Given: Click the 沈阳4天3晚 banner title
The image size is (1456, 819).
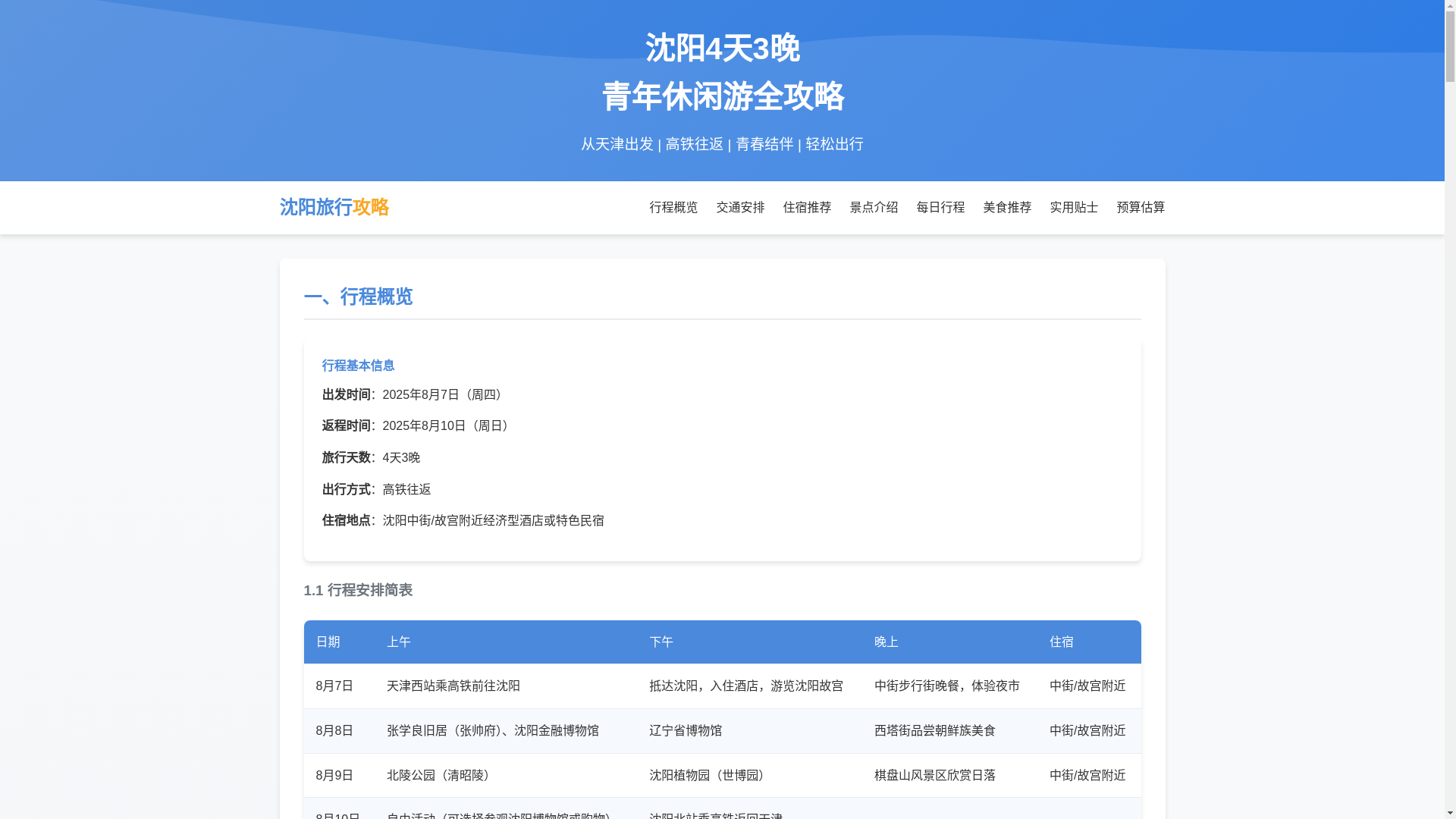Looking at the screenshot, I should (x=722, y=49).
